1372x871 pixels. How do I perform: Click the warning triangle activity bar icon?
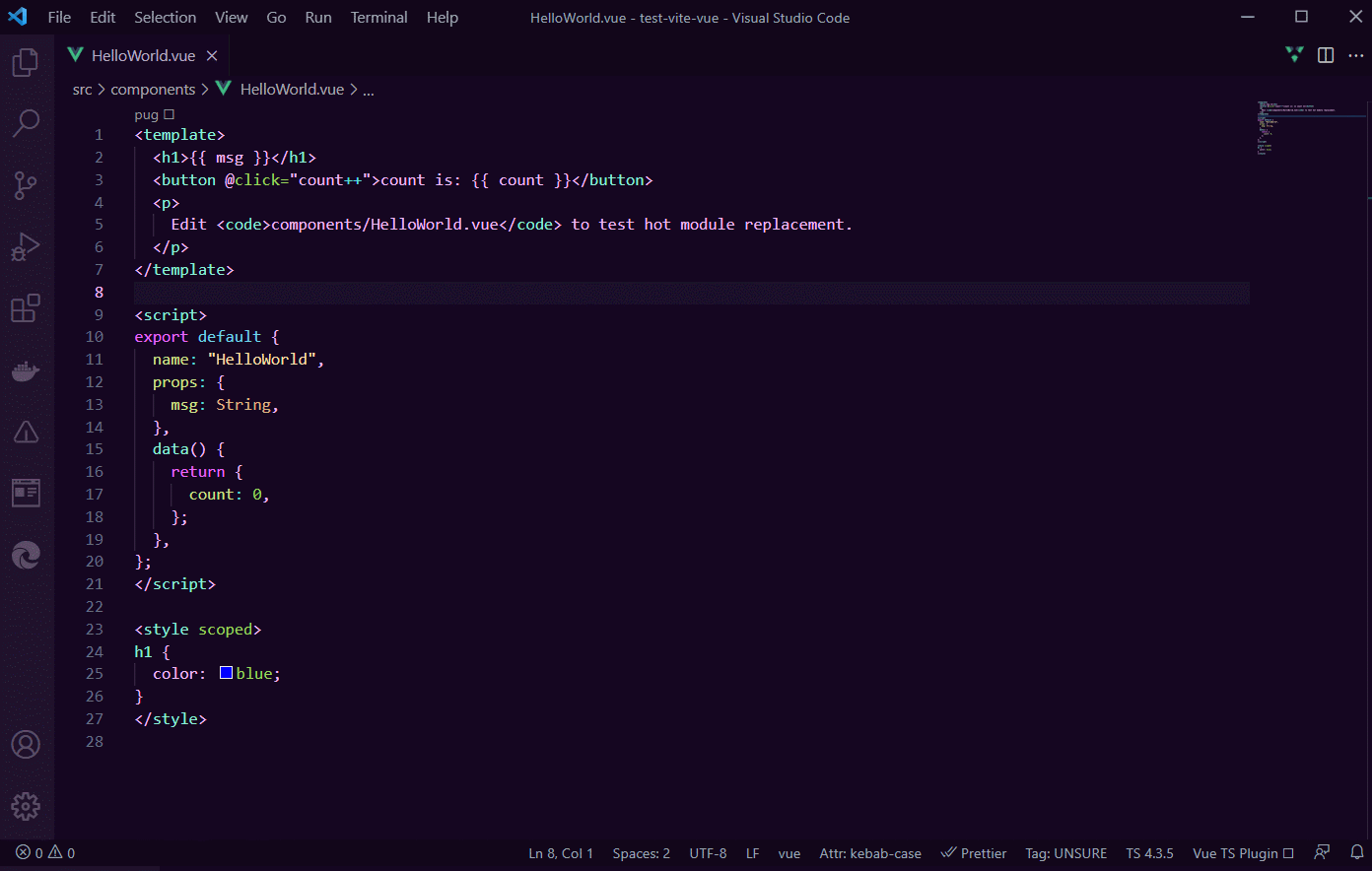[26, 432]
